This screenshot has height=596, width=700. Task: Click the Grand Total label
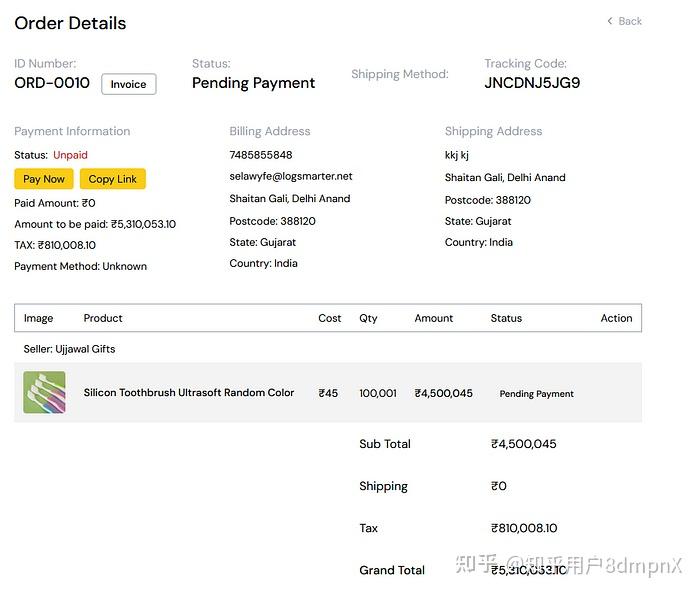click(x=392, y=570)
